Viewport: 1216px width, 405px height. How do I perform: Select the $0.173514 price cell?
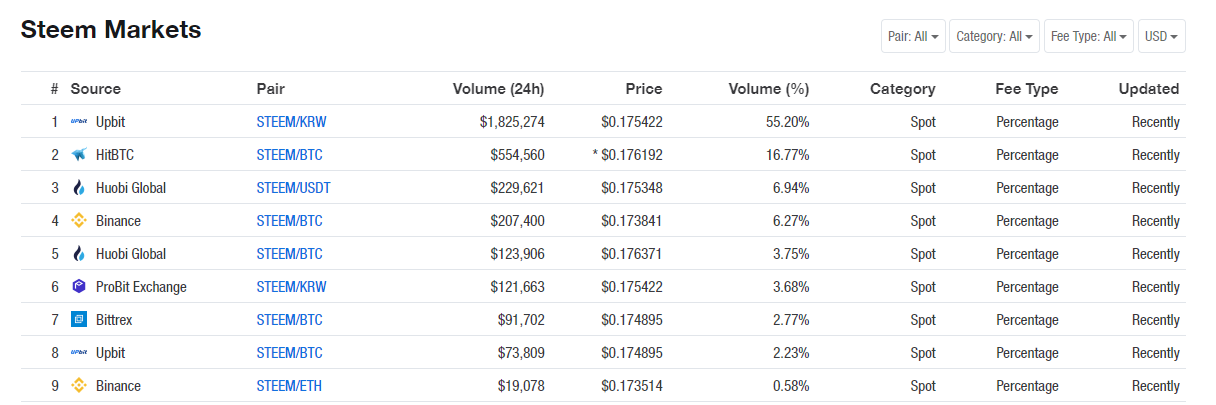[632, 386]
